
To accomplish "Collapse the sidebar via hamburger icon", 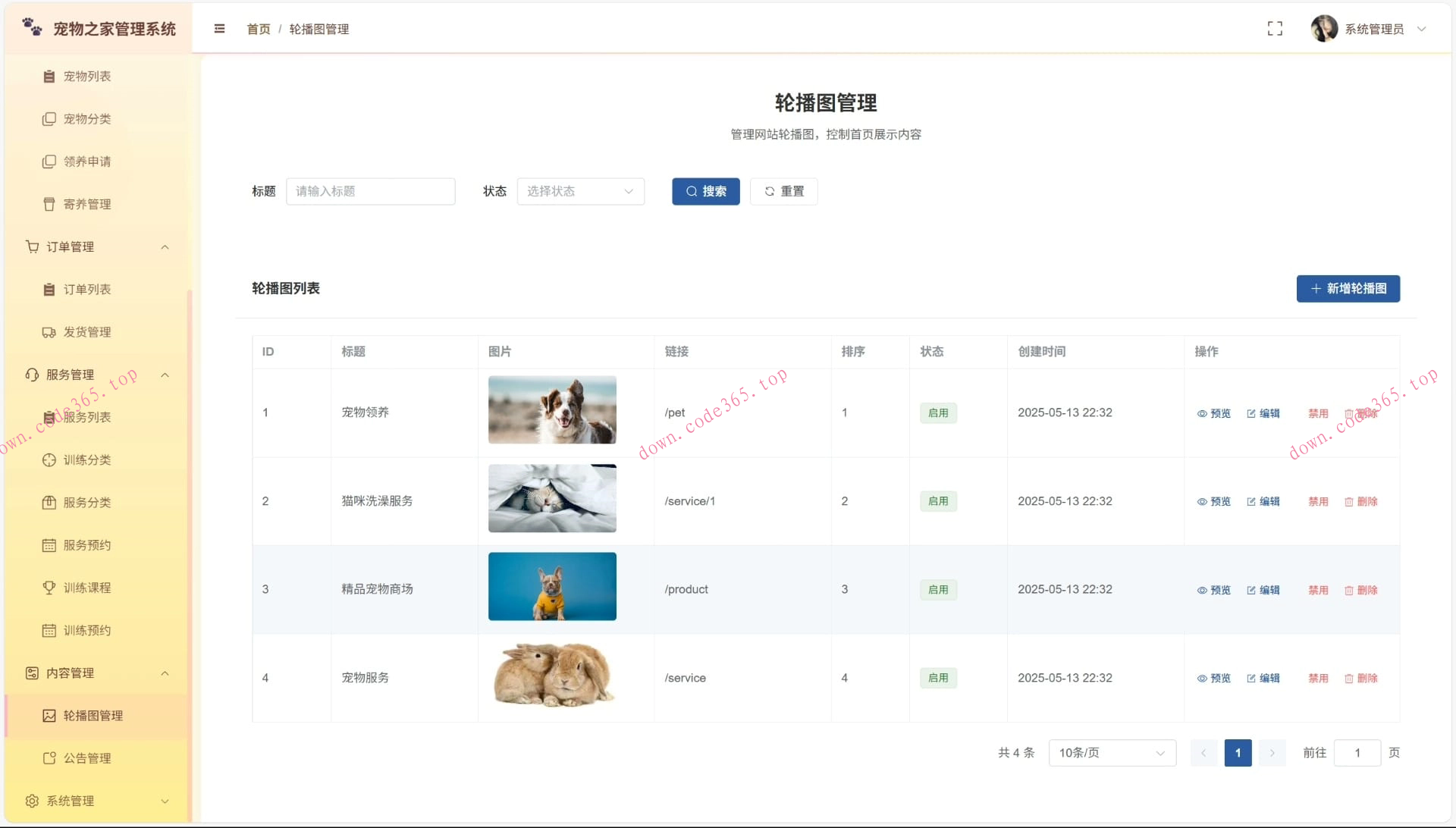I will click(219, 29).
